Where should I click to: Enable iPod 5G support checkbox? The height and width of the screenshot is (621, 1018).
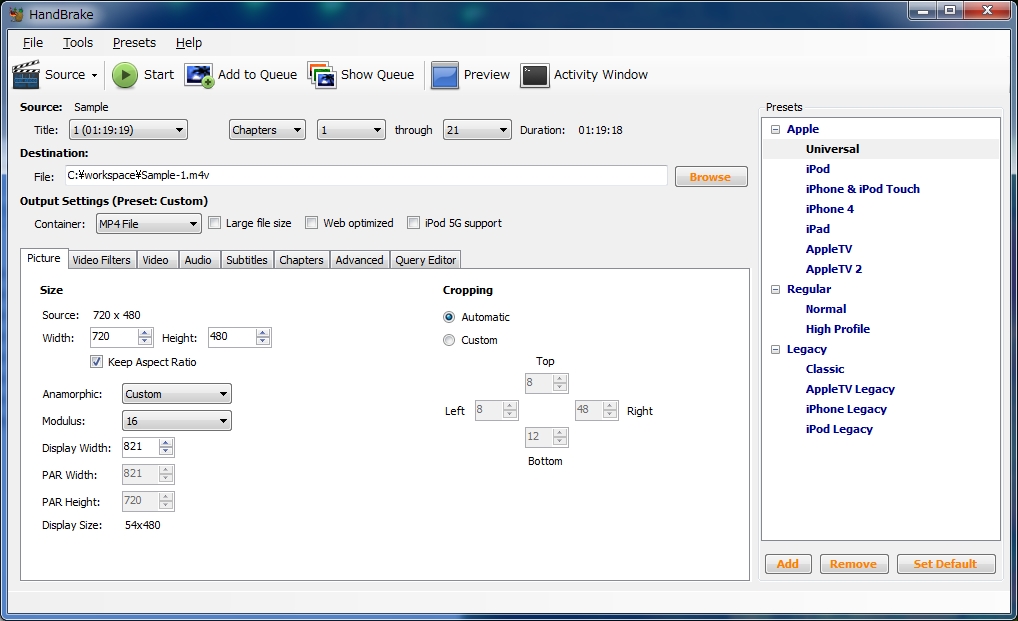coord(414,223)
